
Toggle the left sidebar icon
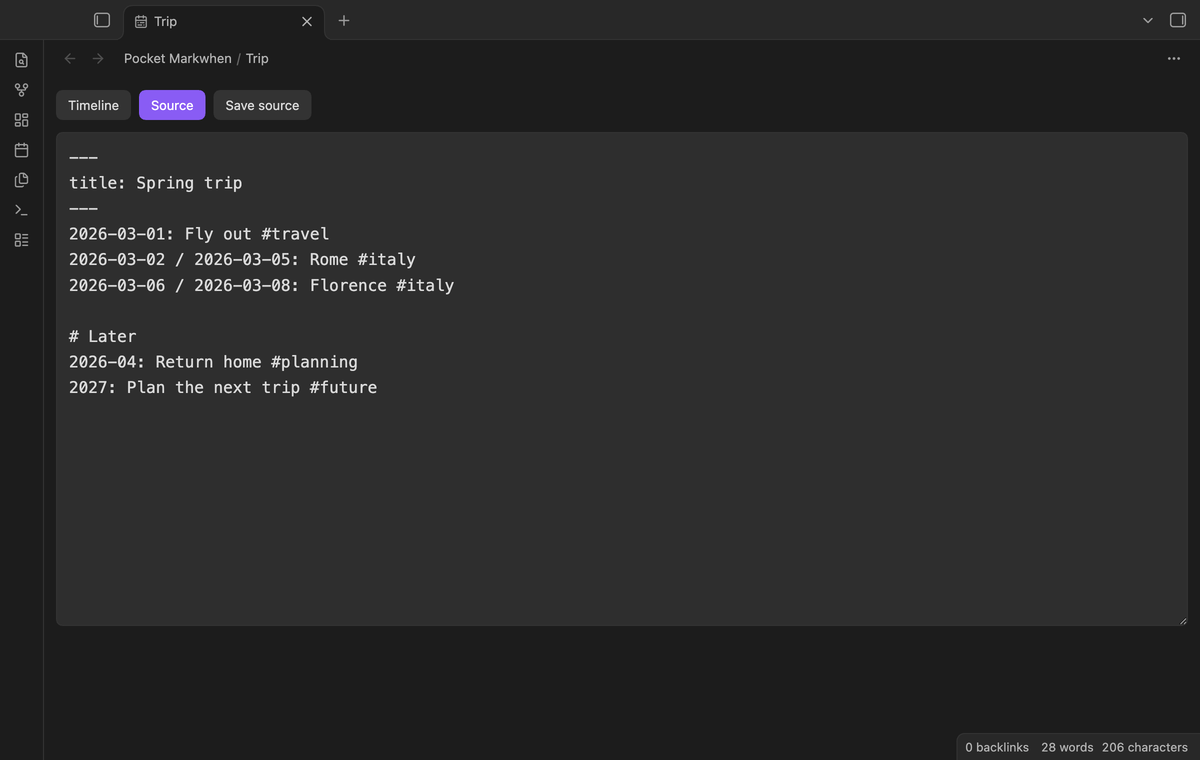101,20
